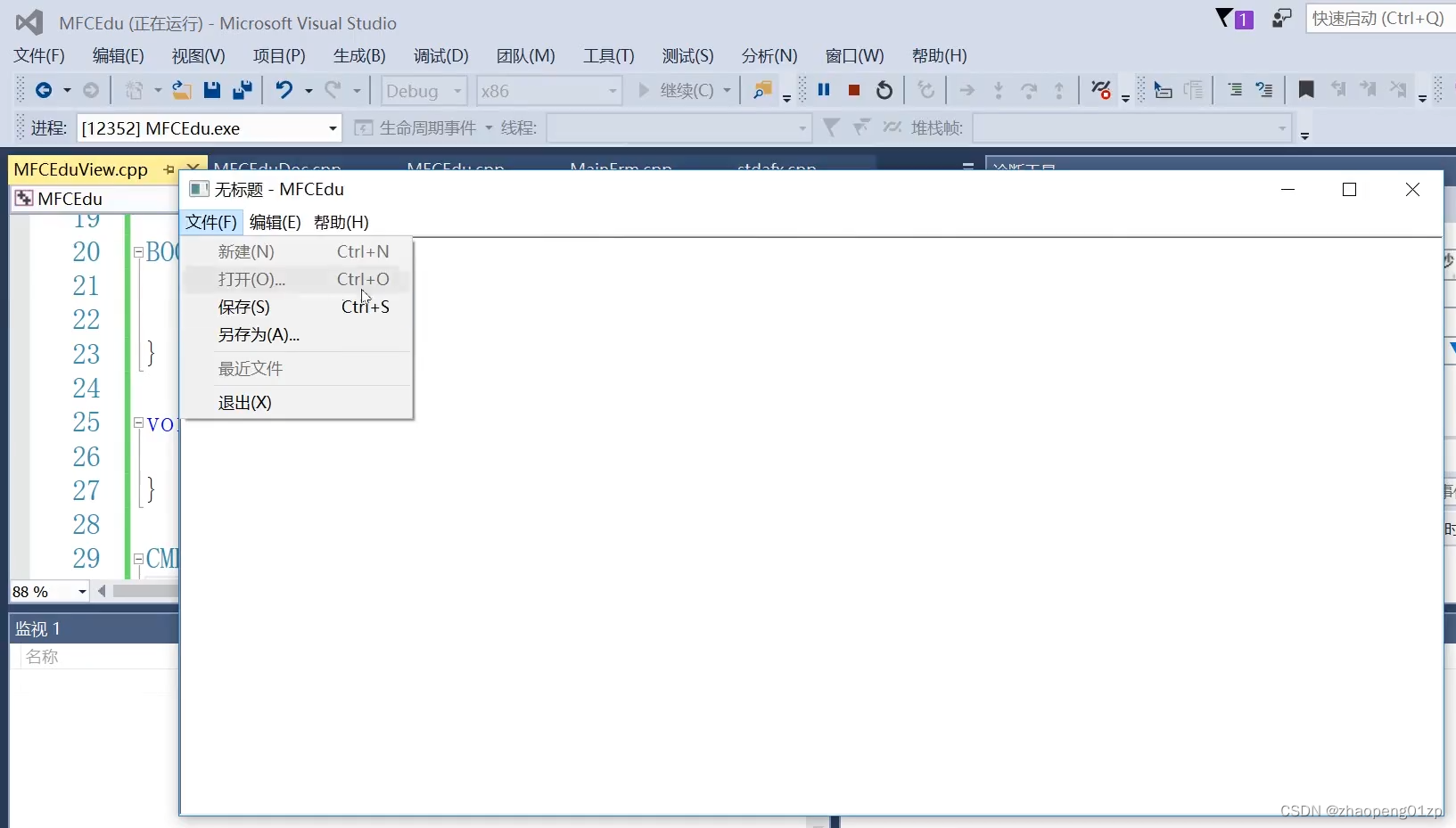1456x828 pixels.
Task: Choose 另存为(A)... from the file menu
Action: [x=297, y=335]
